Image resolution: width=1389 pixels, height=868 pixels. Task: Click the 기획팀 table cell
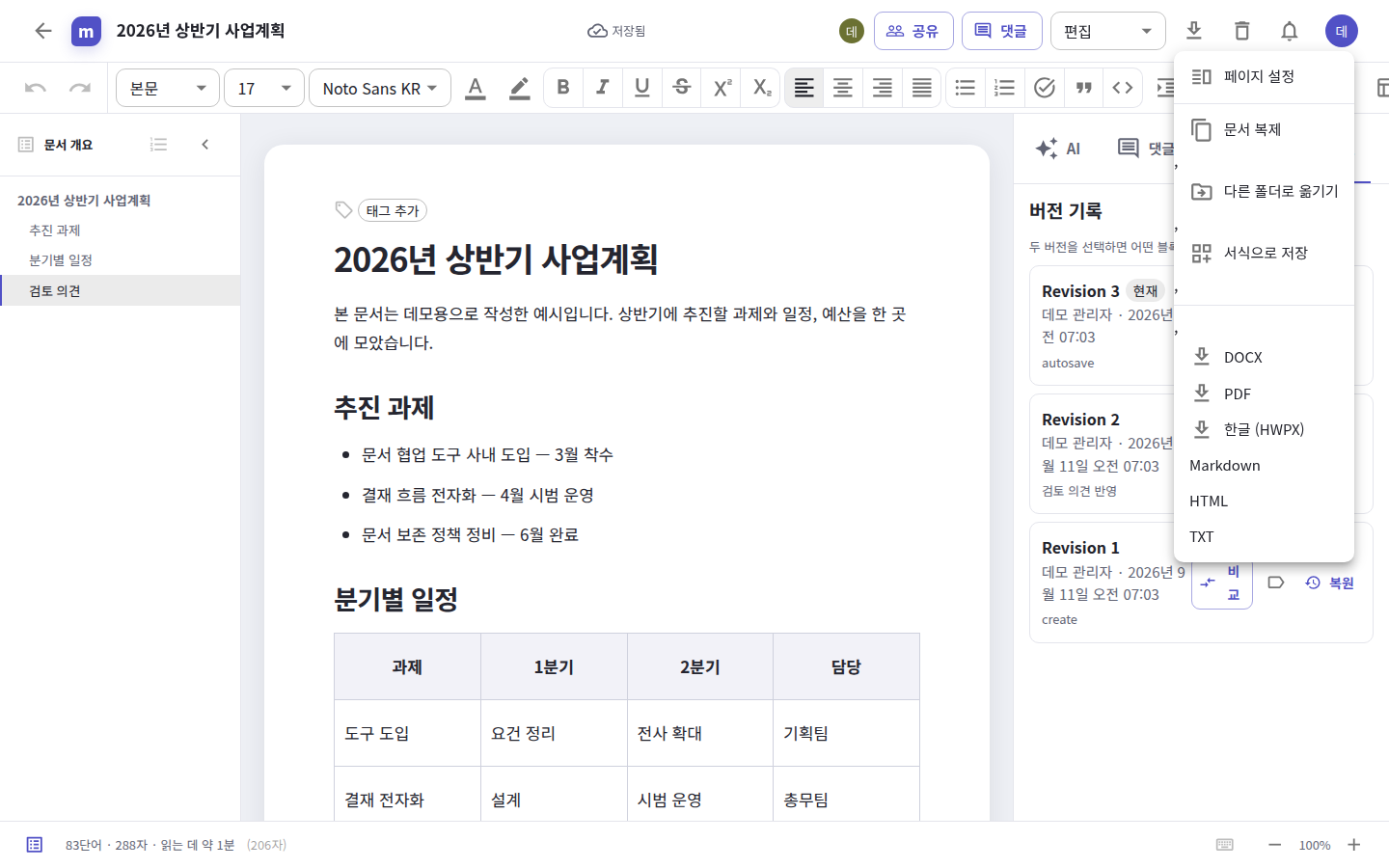click(846, 733)
